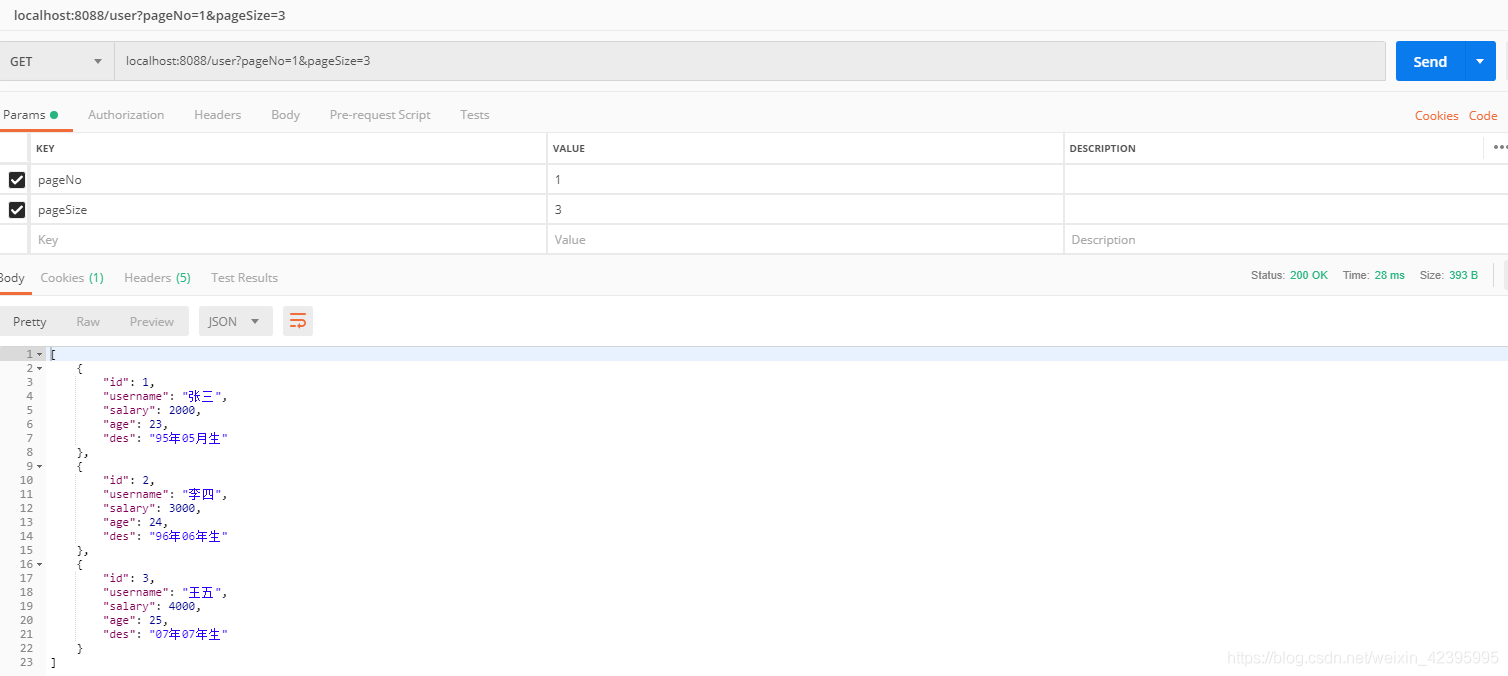Open the Pre-request Script tab
The width and height of the screenshot is (1508, 676).
[x=380, y=115]
